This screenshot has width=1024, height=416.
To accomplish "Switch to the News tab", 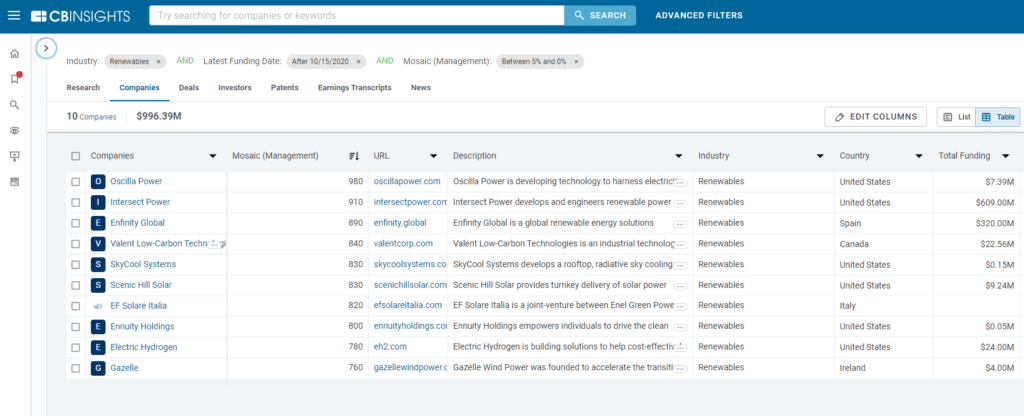I will [x=421, y=88].
